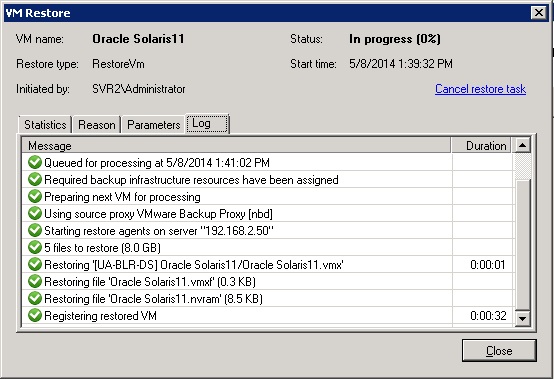Click the 0:00:32 duration value
The image size is (554, 379).
488,315
